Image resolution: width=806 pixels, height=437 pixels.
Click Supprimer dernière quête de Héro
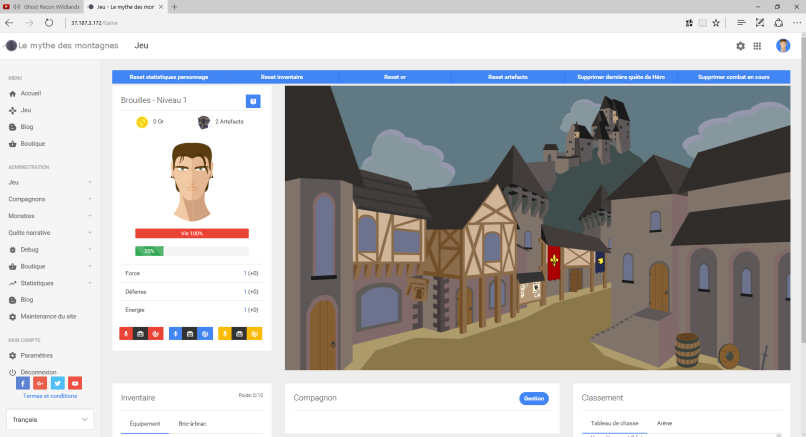point(621,77)
